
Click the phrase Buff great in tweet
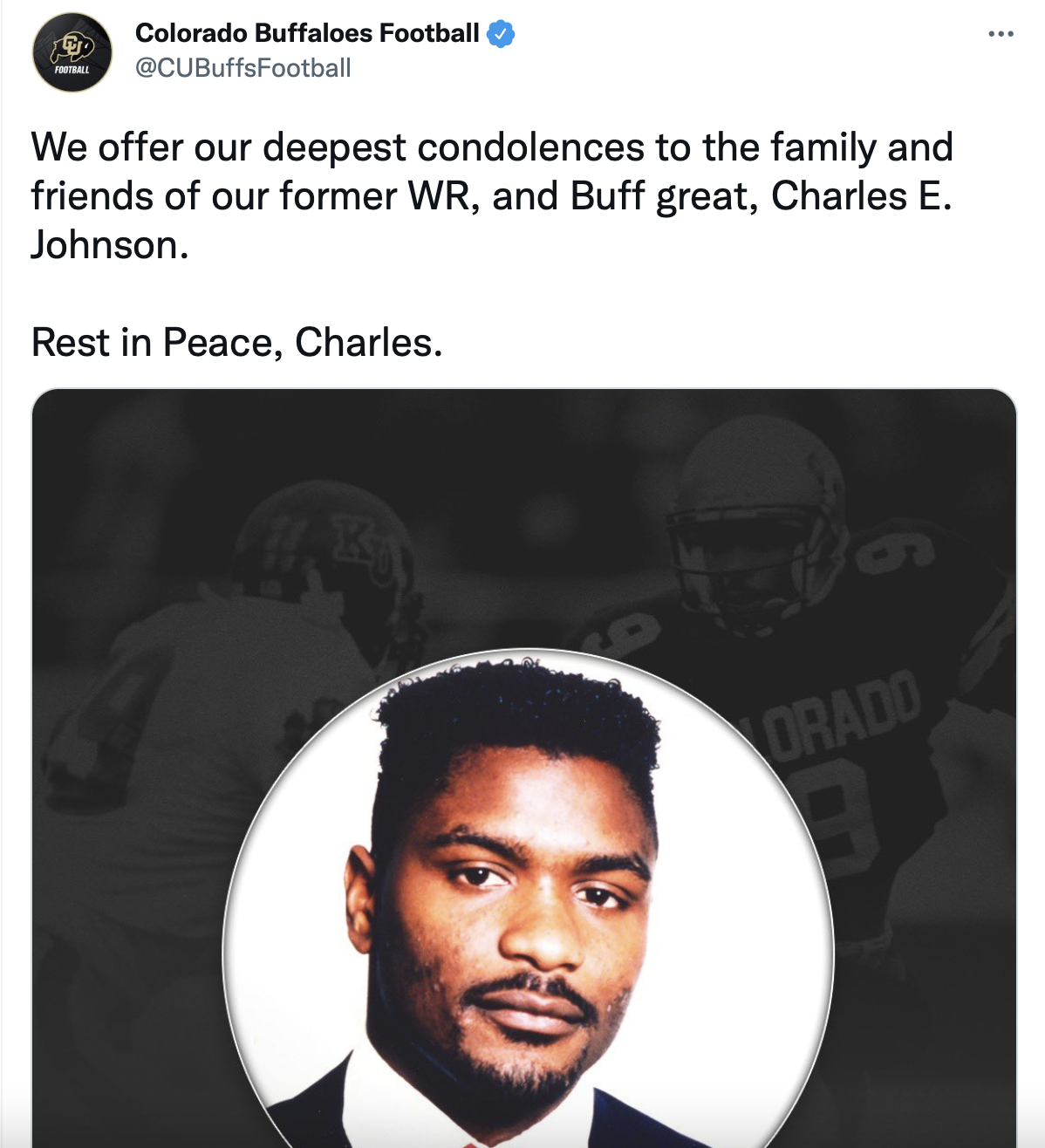664,197
